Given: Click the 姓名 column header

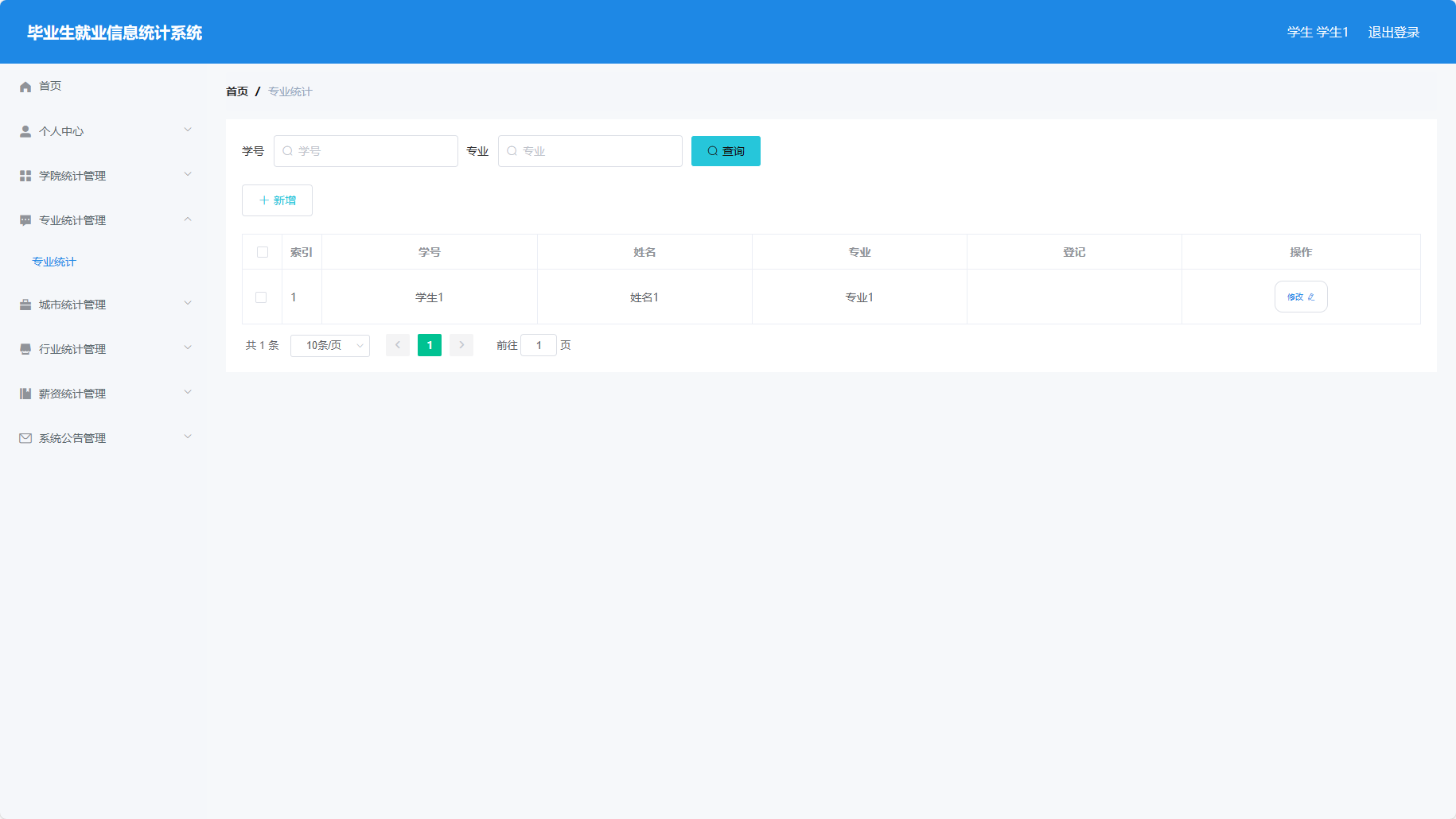Looking at the screenshot, I should point(644,252).
